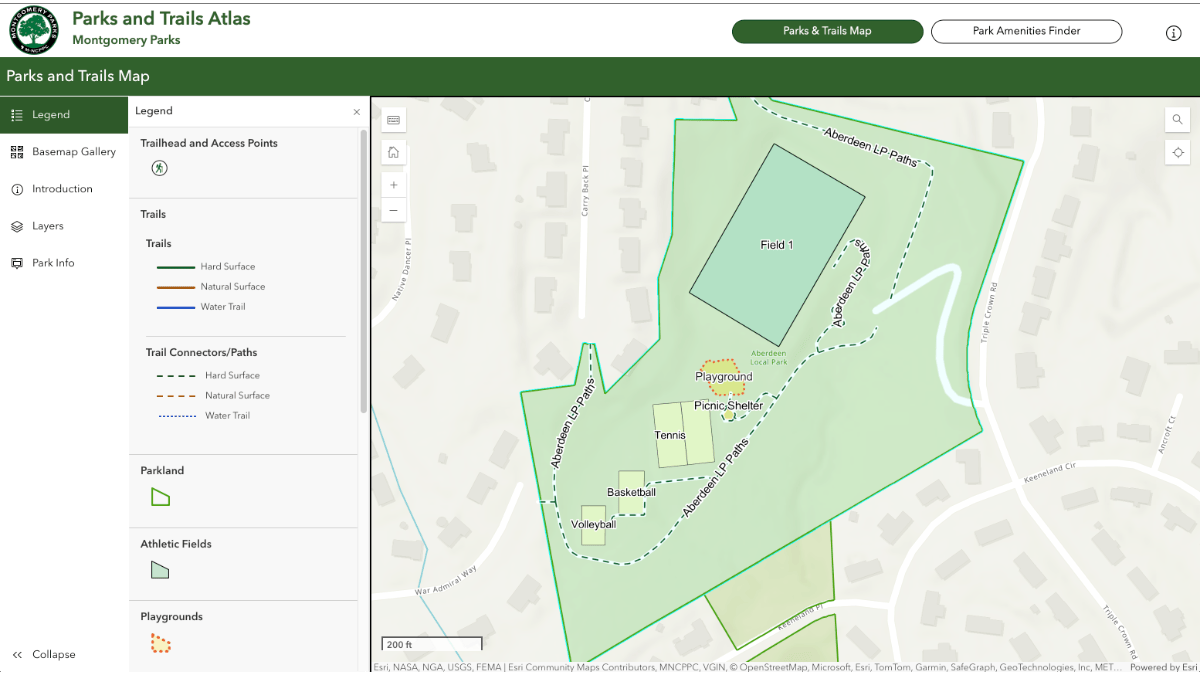Click the information icon in the header
The width and height of the screenshot is (1200, 675).
(x=1173, y=32)
